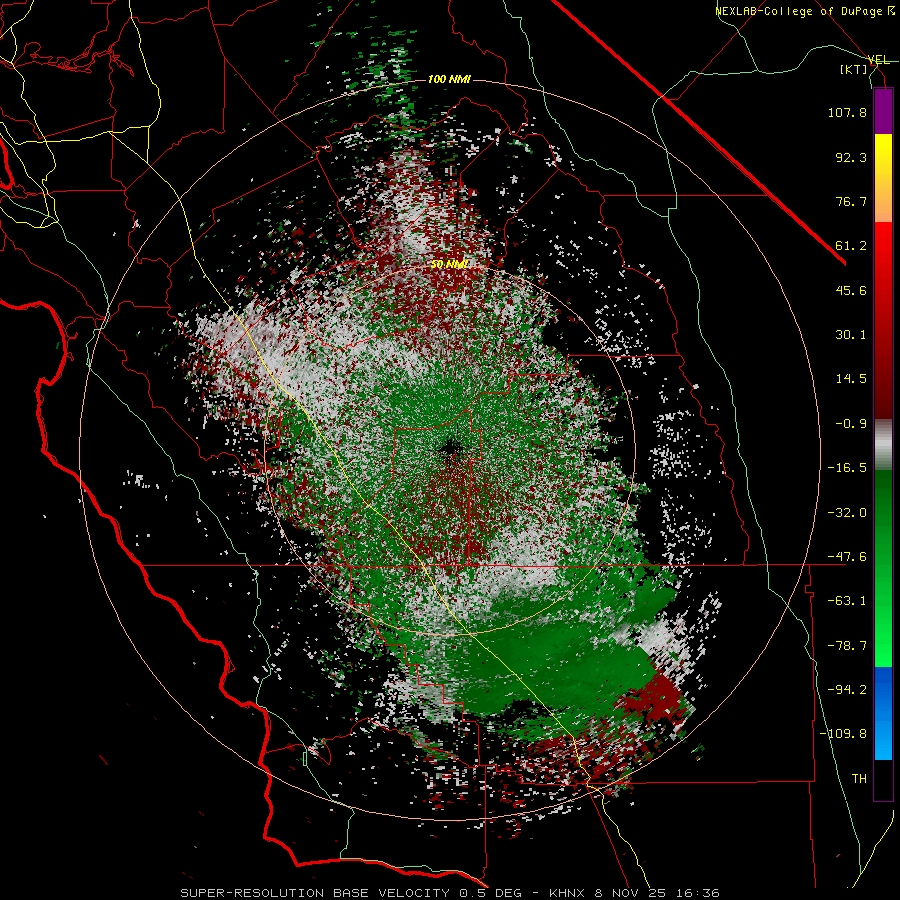
Task: Click the -0.9 velocity scale value
Action: click(851, 424)
